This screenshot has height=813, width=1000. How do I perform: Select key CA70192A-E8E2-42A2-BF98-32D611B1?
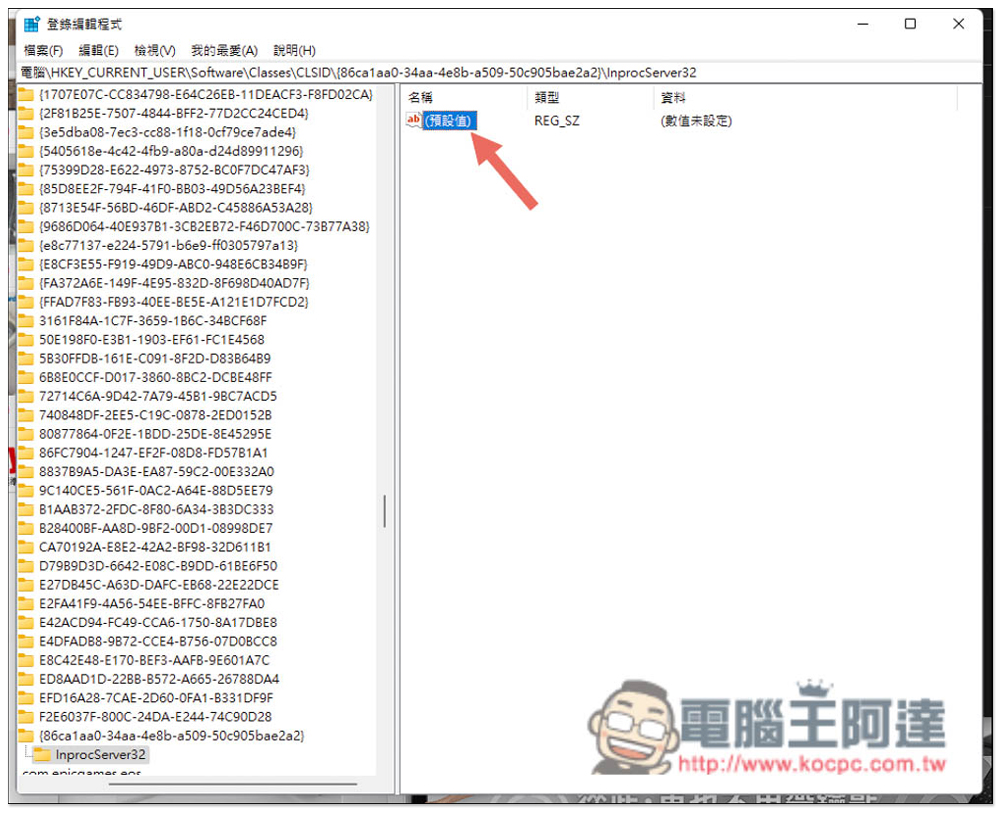(155, 546)
